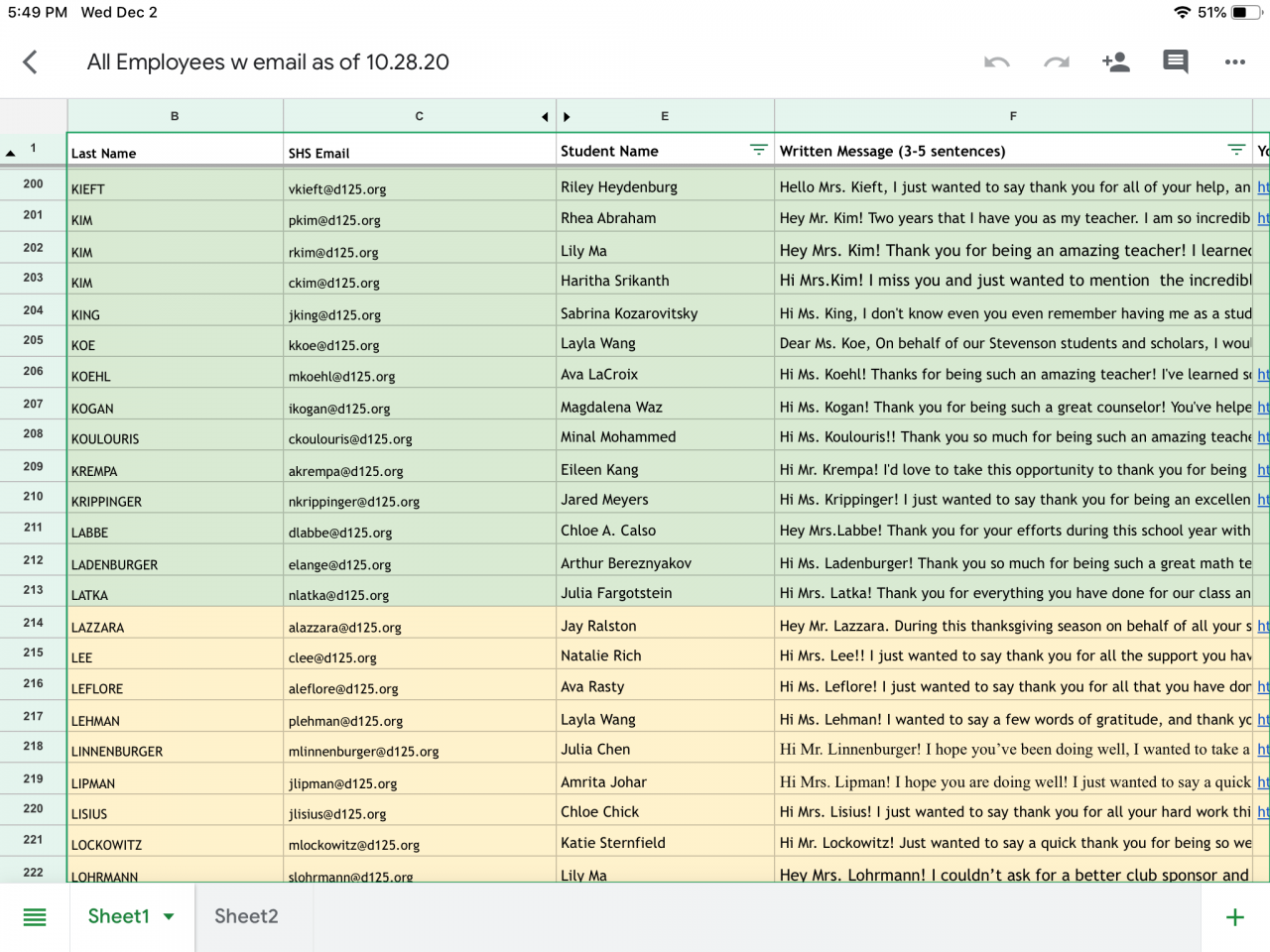Open filter on Student Name column

pyautogui.click(x=759, y=150)
